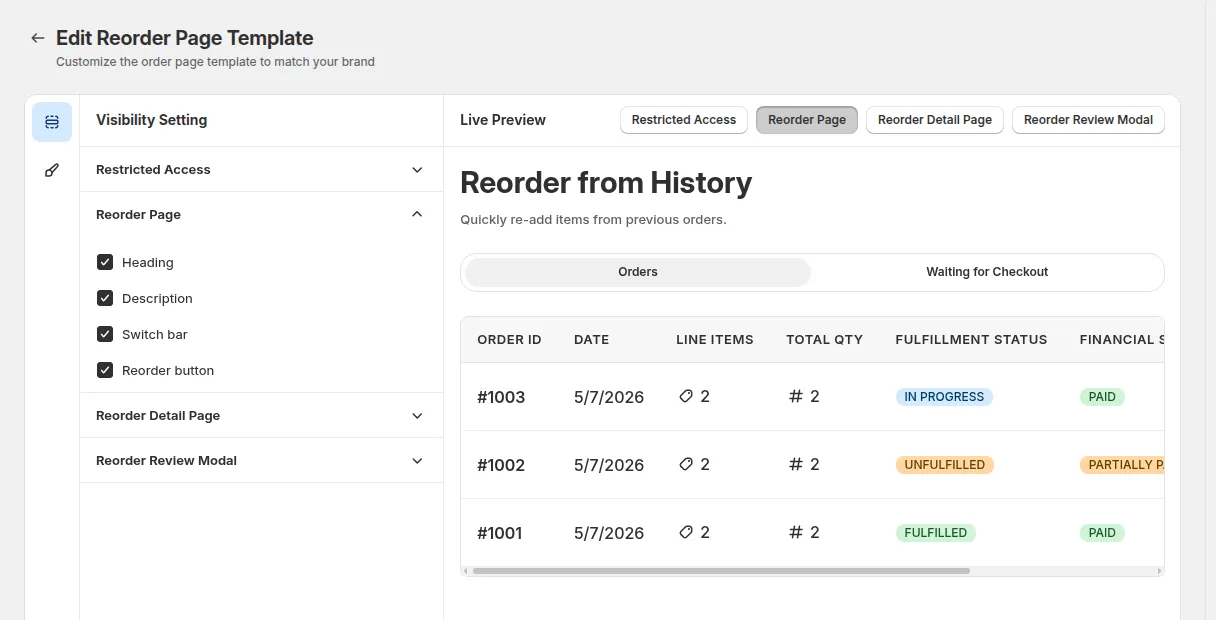Click the tag icon in order #1003 row

[686, 397]
